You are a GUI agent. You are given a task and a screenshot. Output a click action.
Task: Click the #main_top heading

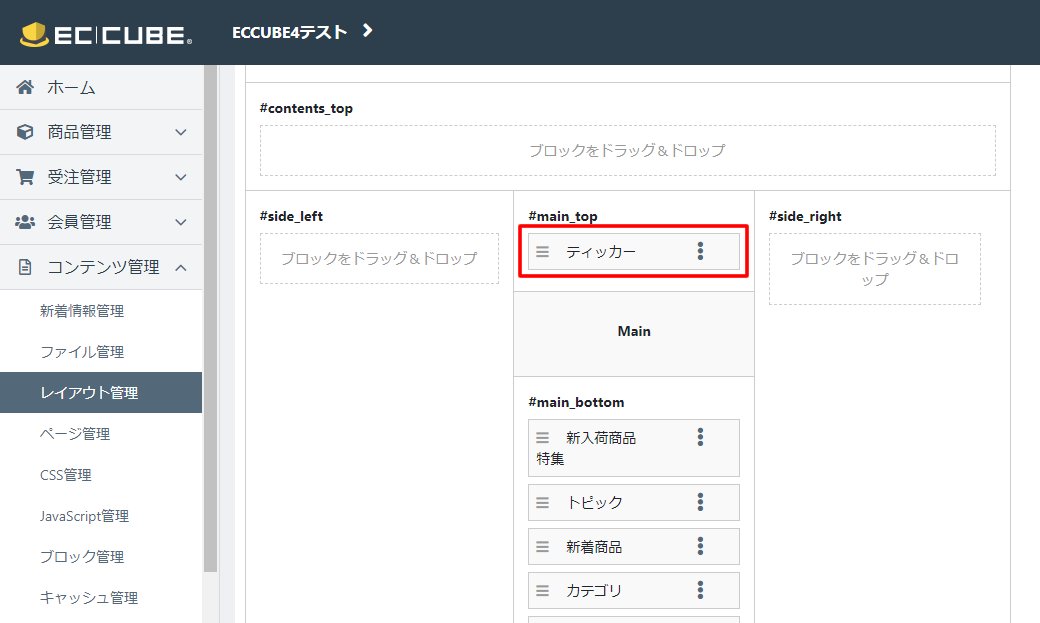[563, 216]
